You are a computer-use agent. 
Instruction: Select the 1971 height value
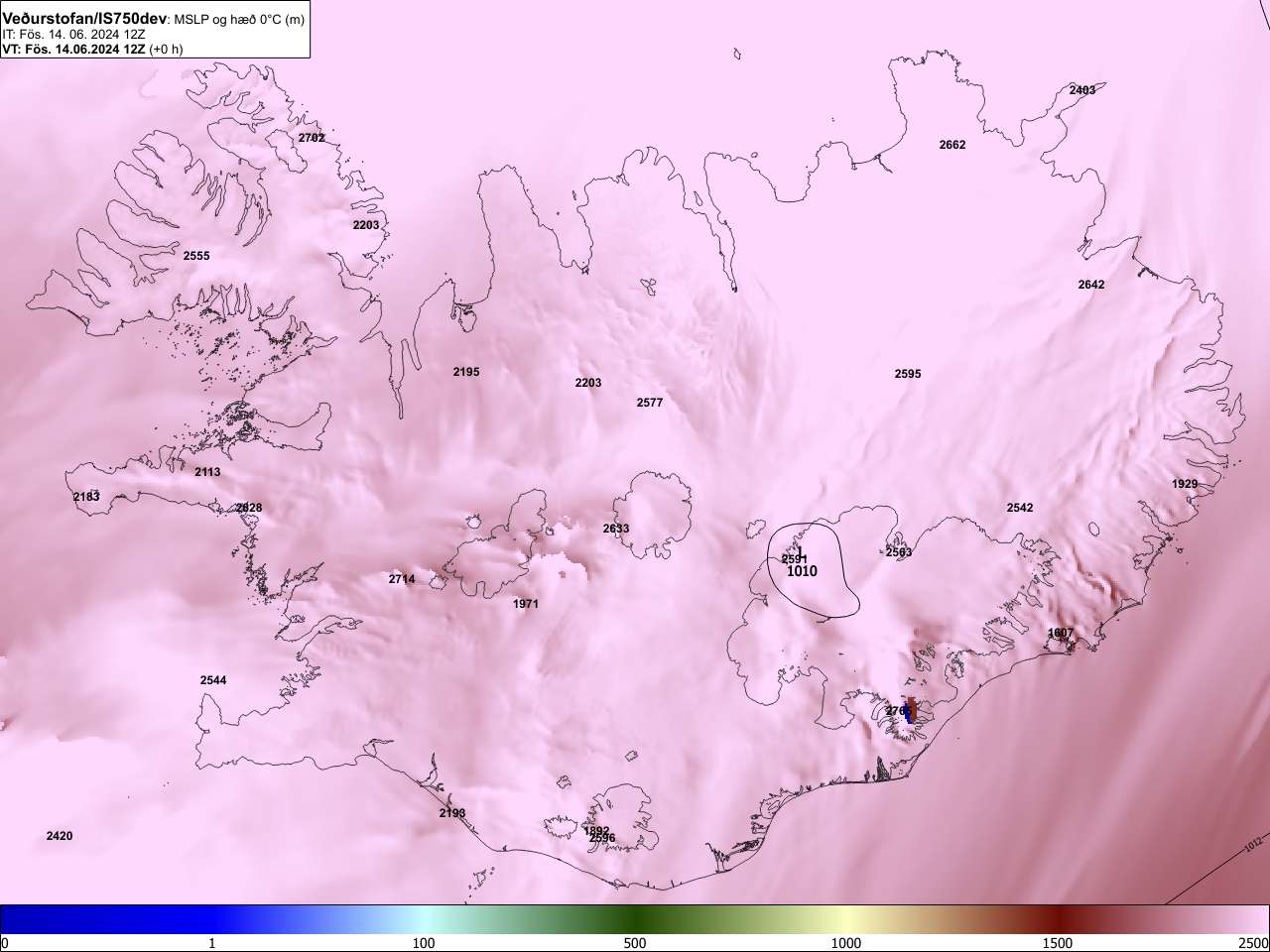(526, 604)
